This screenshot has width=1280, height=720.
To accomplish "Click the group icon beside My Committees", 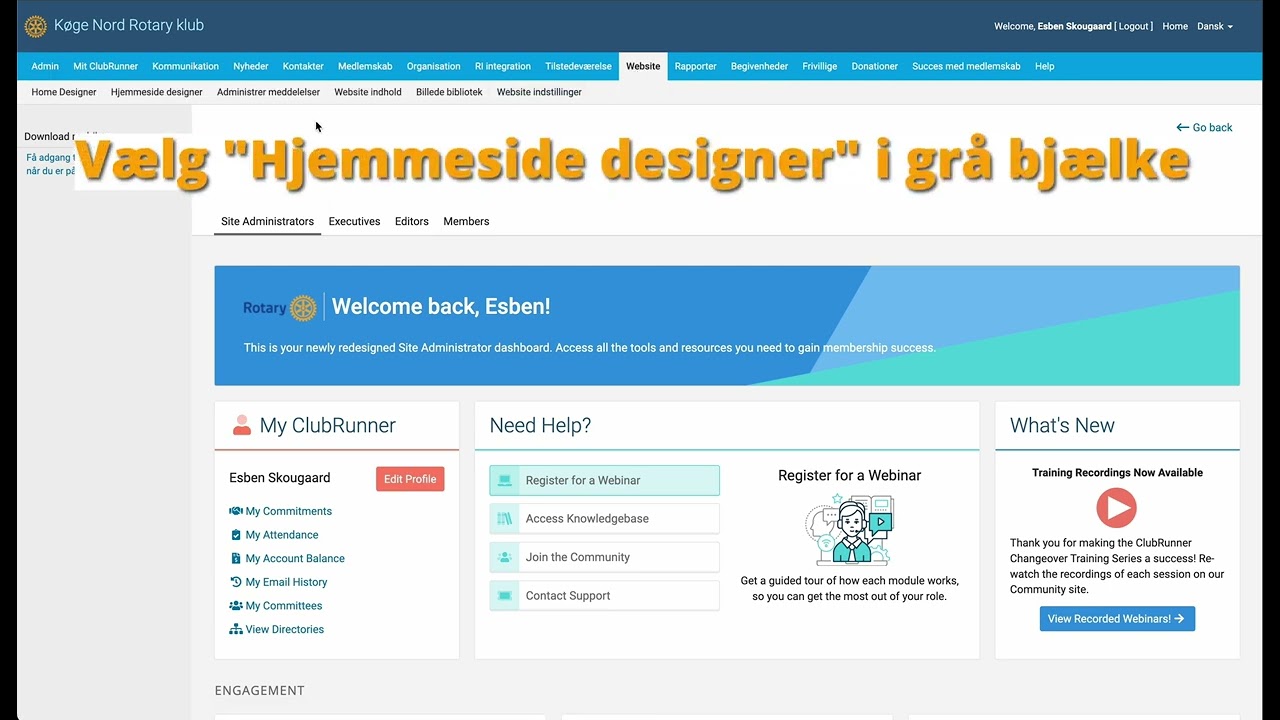I will (236, 606).
